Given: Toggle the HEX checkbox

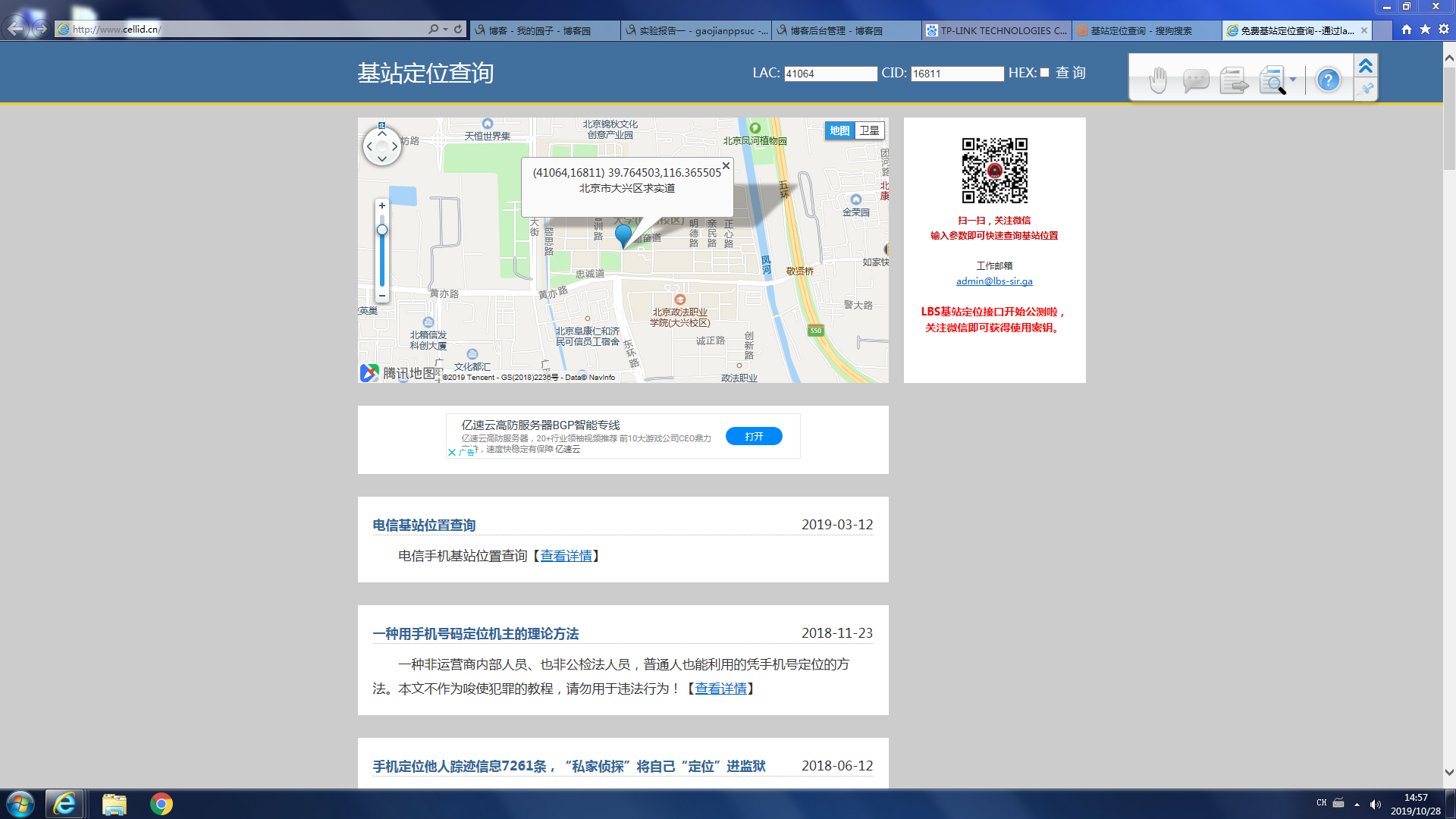Looking at the screenshot, I should tap(1044, 73).
